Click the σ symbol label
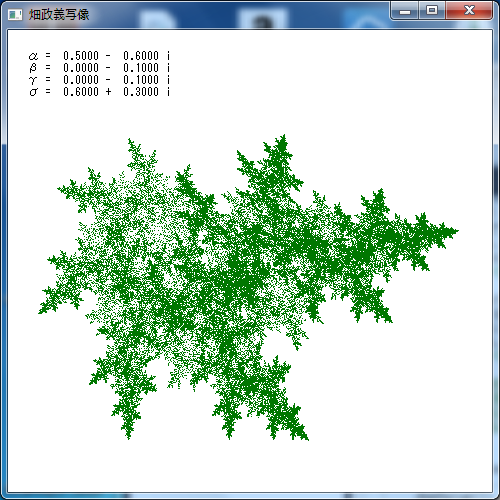The height and width of the screenshot is (500, 500). (x=33, y=92)
